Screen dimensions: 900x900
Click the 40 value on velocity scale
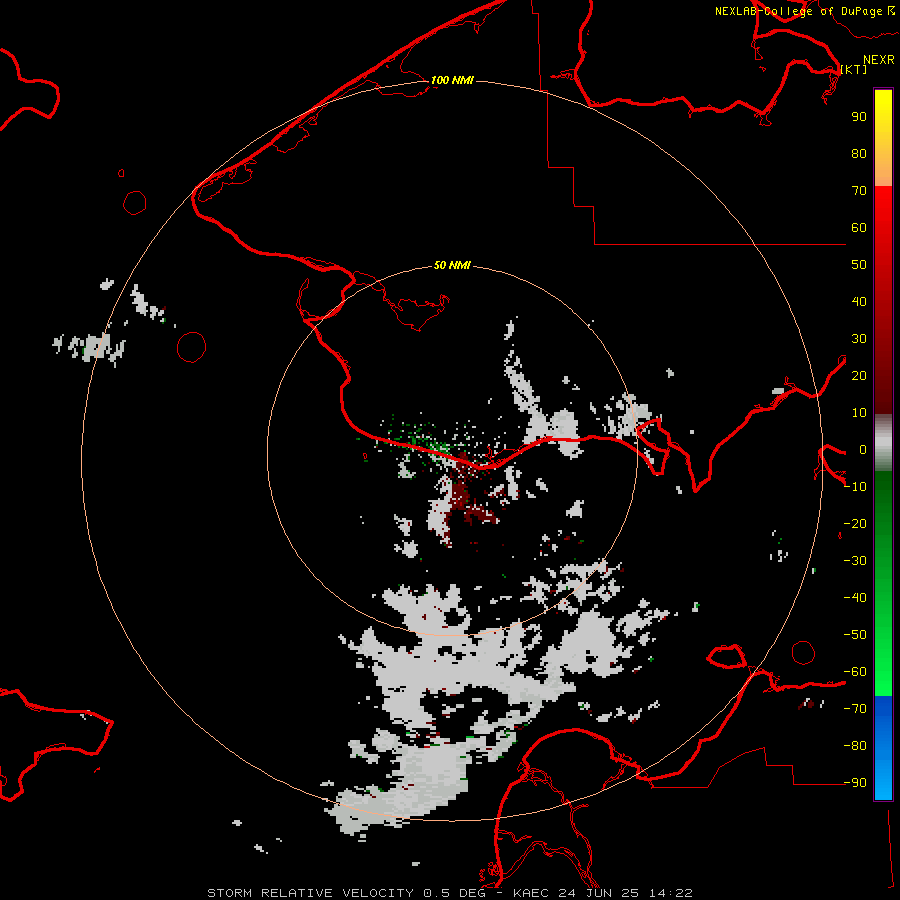pos(859,302)
